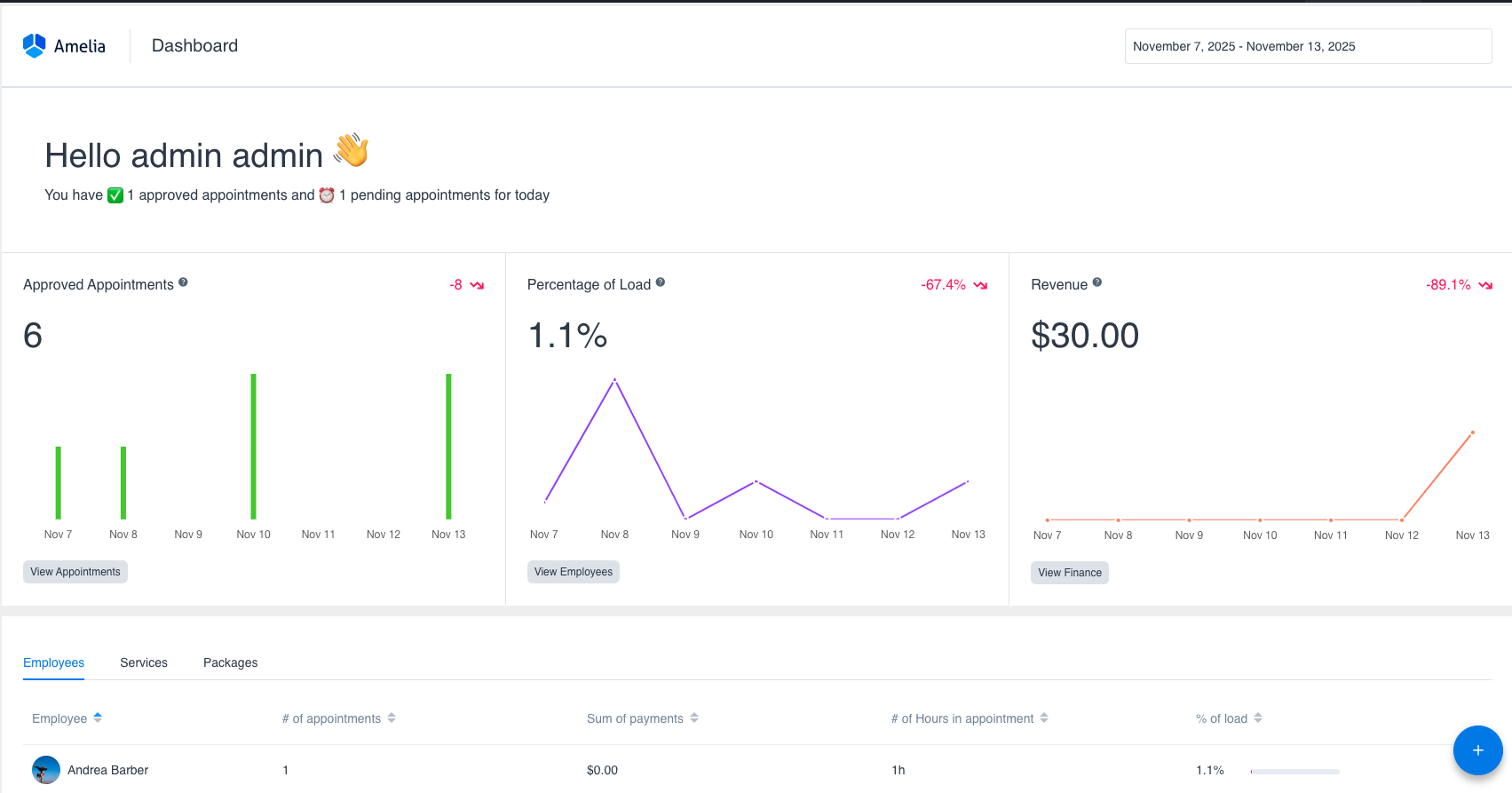The height and width of the screenshot is (793, 1512).
Task: Click the alarm clock pending icon
Action: tap(327, 195)
